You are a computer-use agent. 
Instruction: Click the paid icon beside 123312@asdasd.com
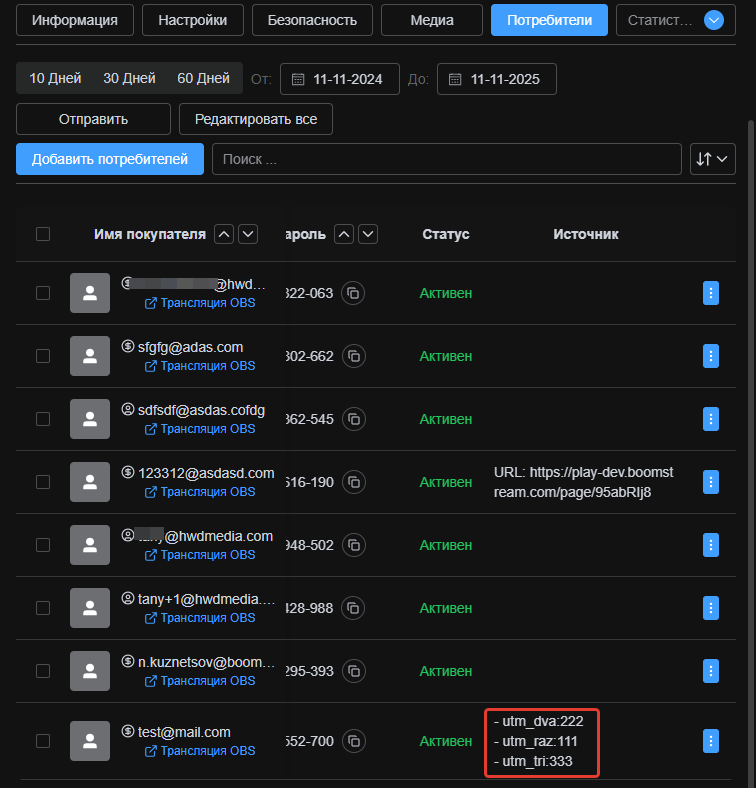128,472
